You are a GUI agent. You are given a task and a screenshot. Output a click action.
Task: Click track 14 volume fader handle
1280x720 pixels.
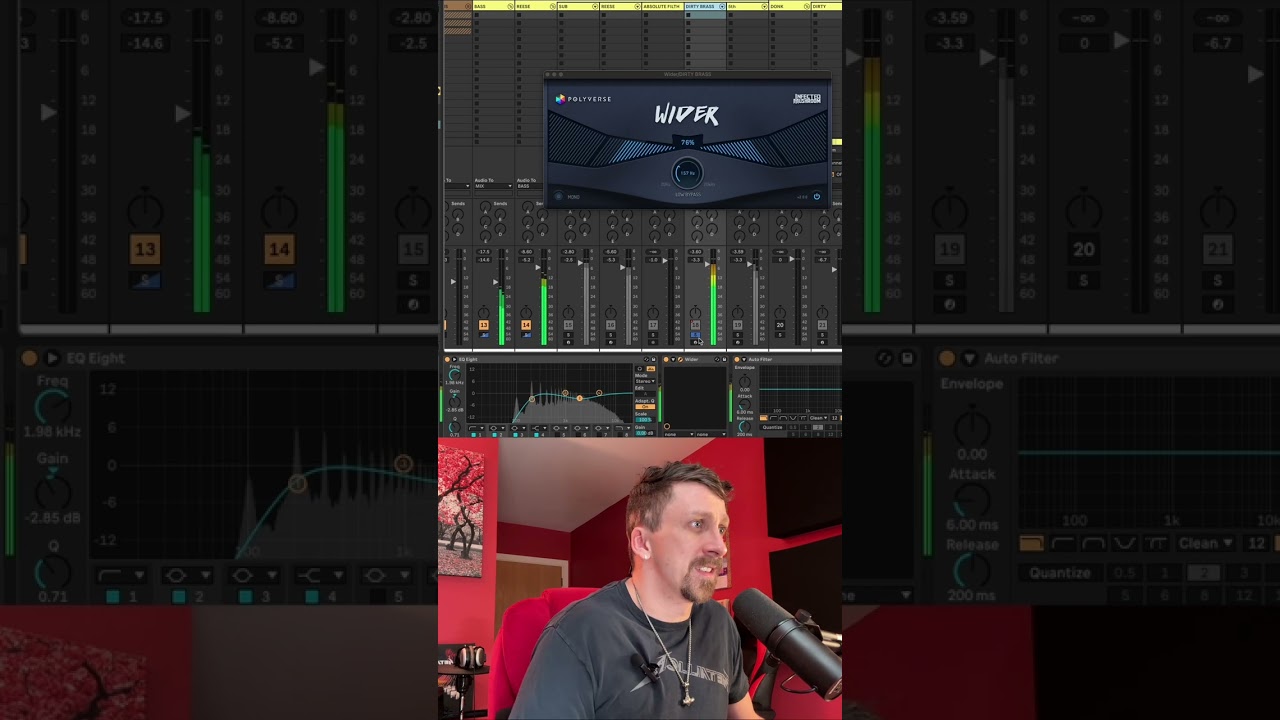click(538, 267)
